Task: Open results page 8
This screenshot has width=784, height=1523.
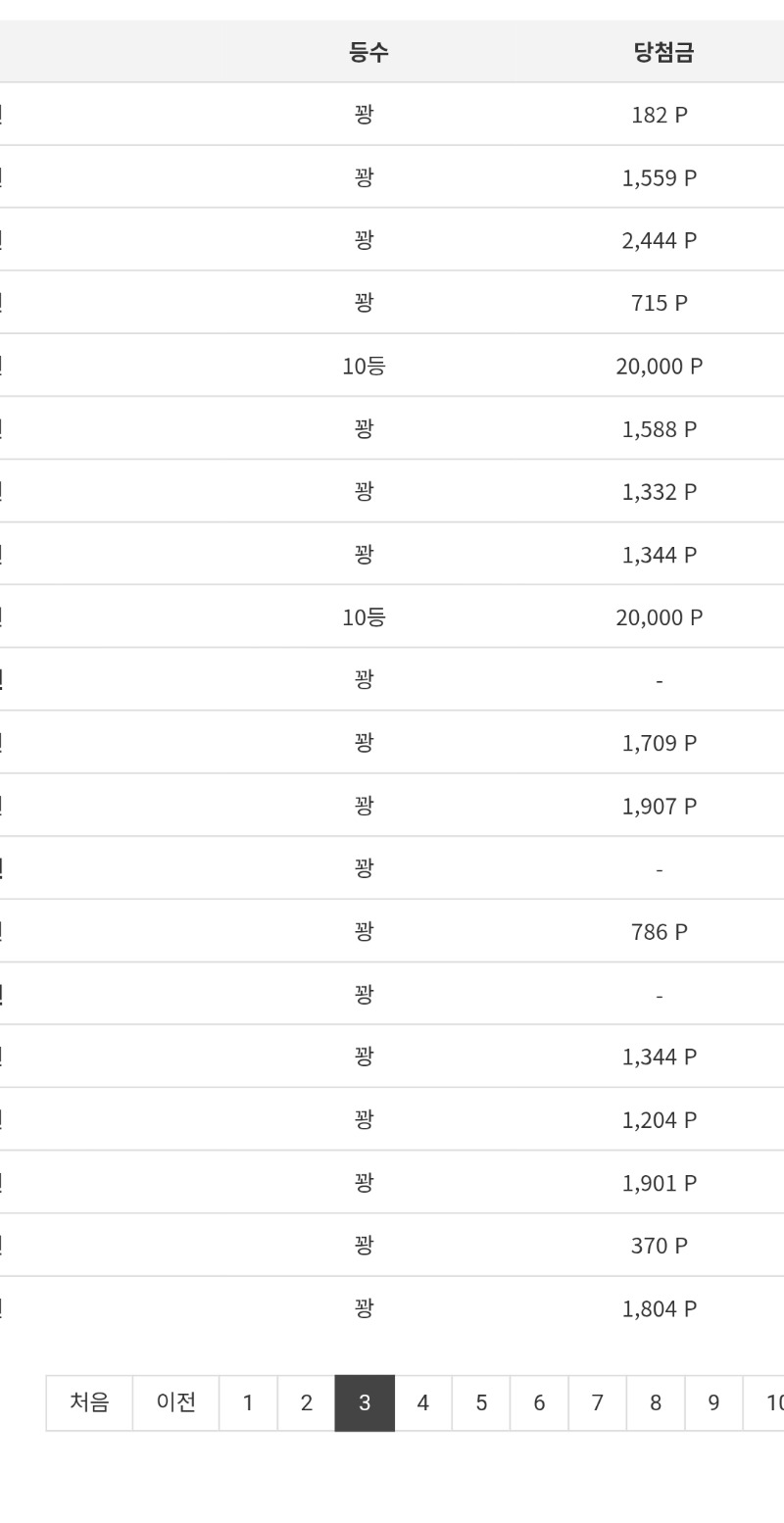Action: [654, 1402]
